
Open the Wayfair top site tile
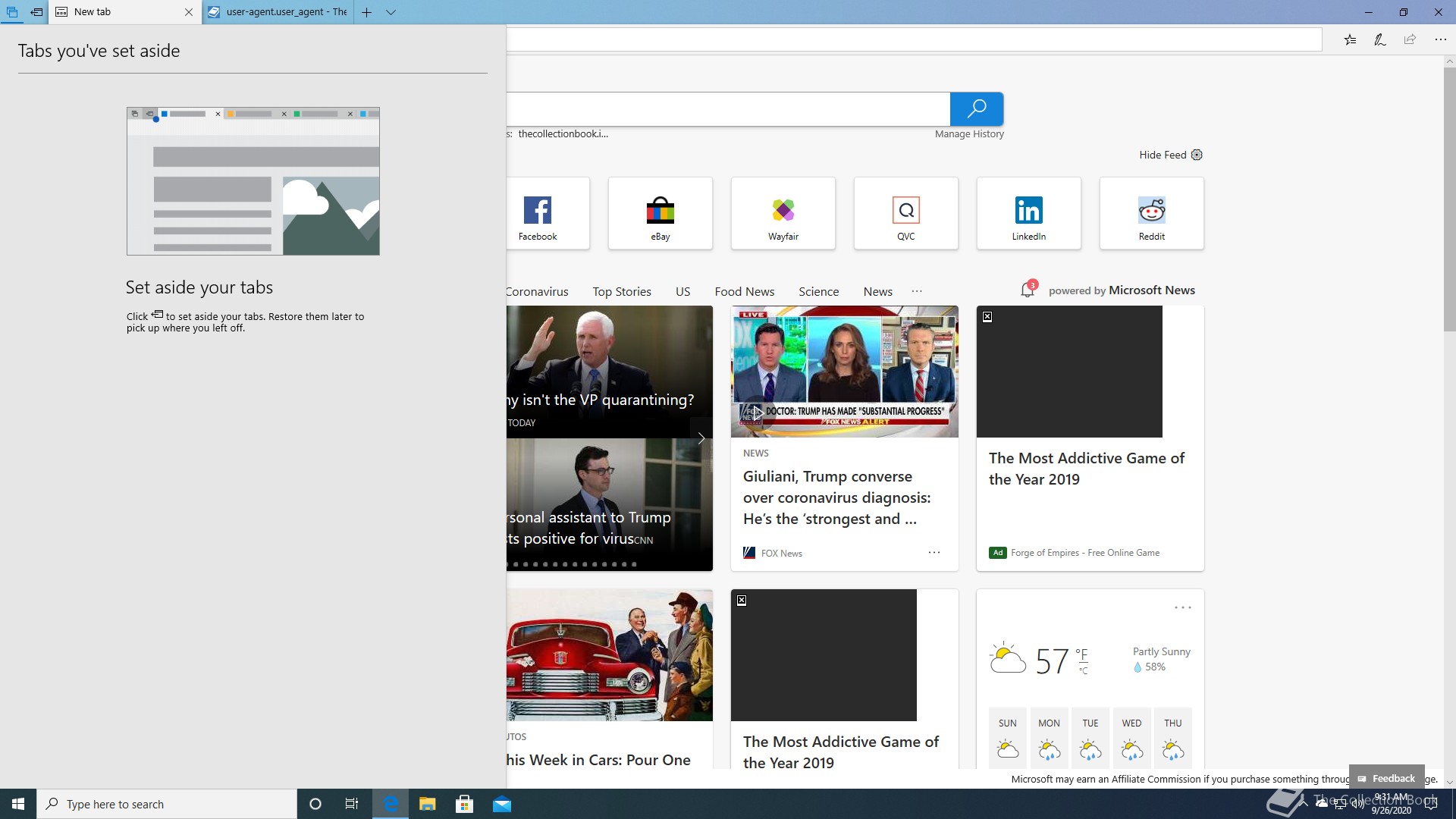783,213
